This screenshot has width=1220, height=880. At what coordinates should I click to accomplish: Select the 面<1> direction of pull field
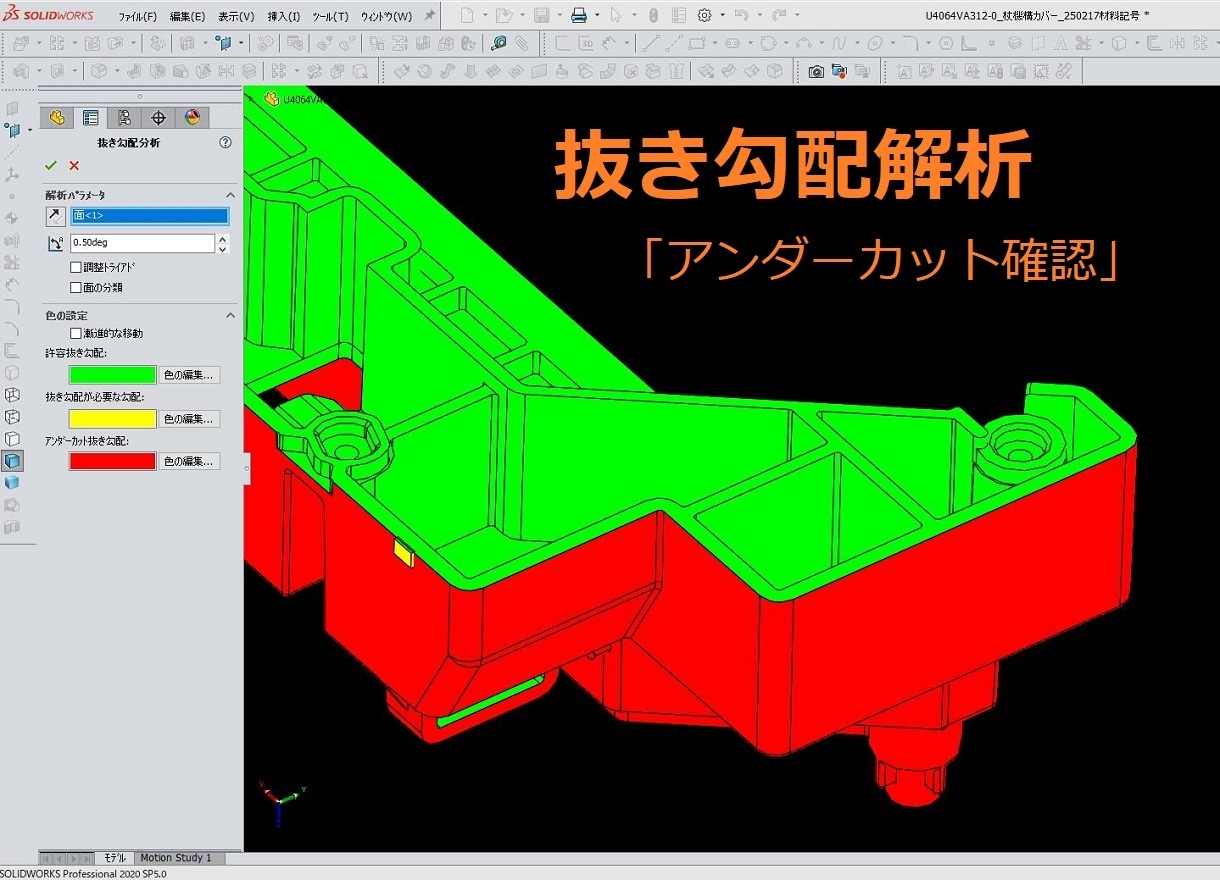click(150, 216)
